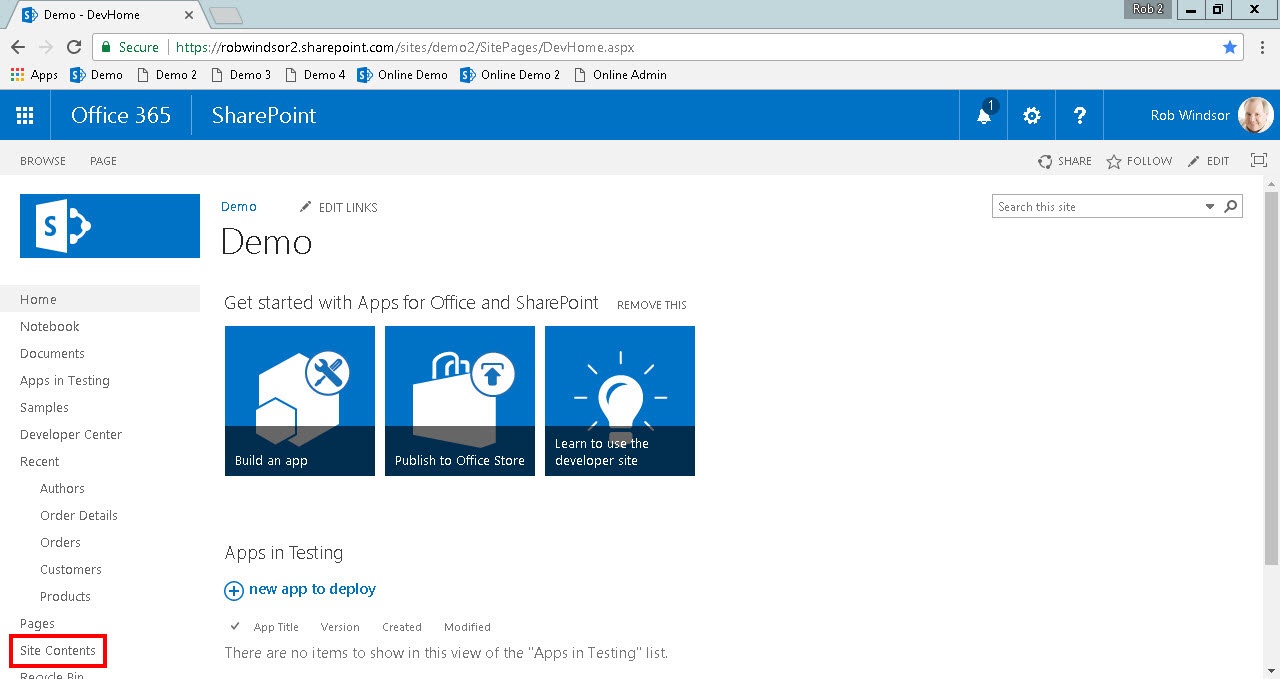Sort by Created column header
Viewport: 1280px width, 679px height.
point(402,627)
